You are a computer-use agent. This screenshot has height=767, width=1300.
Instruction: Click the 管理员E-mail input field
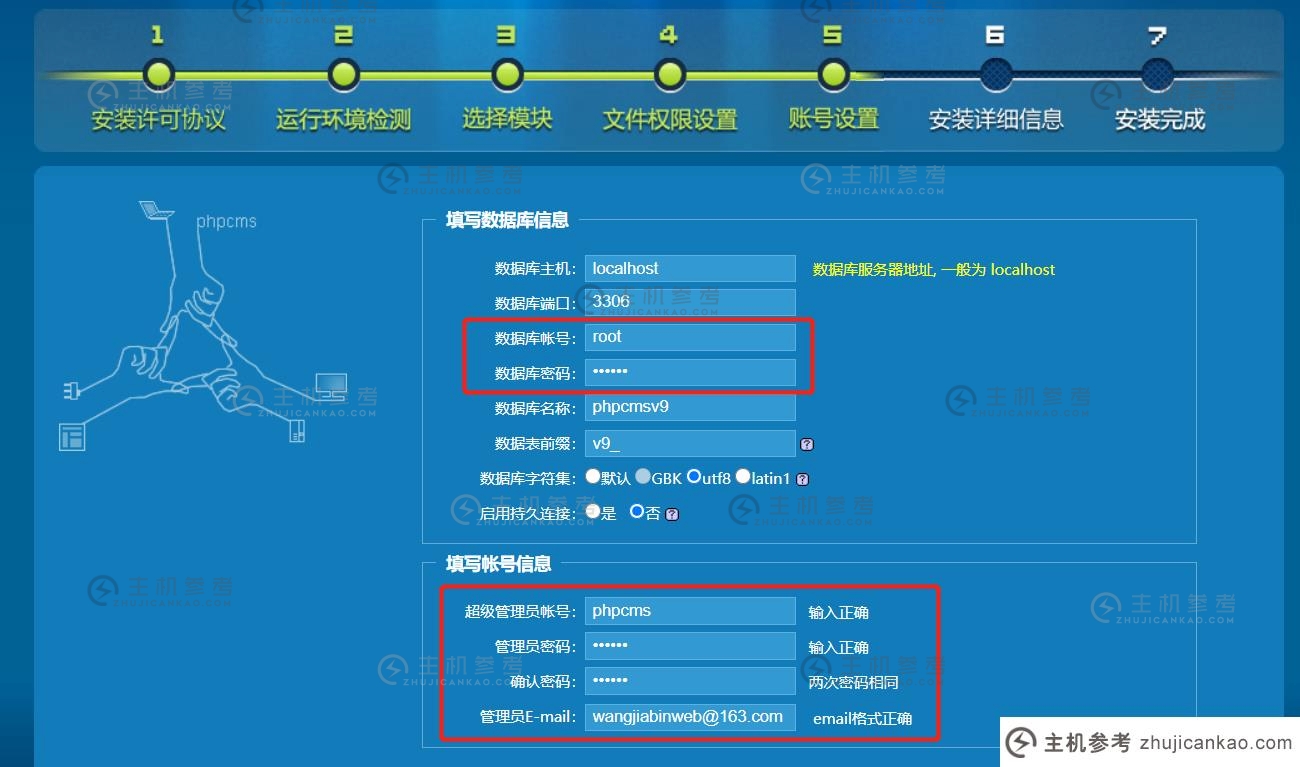tap(690, 716)
